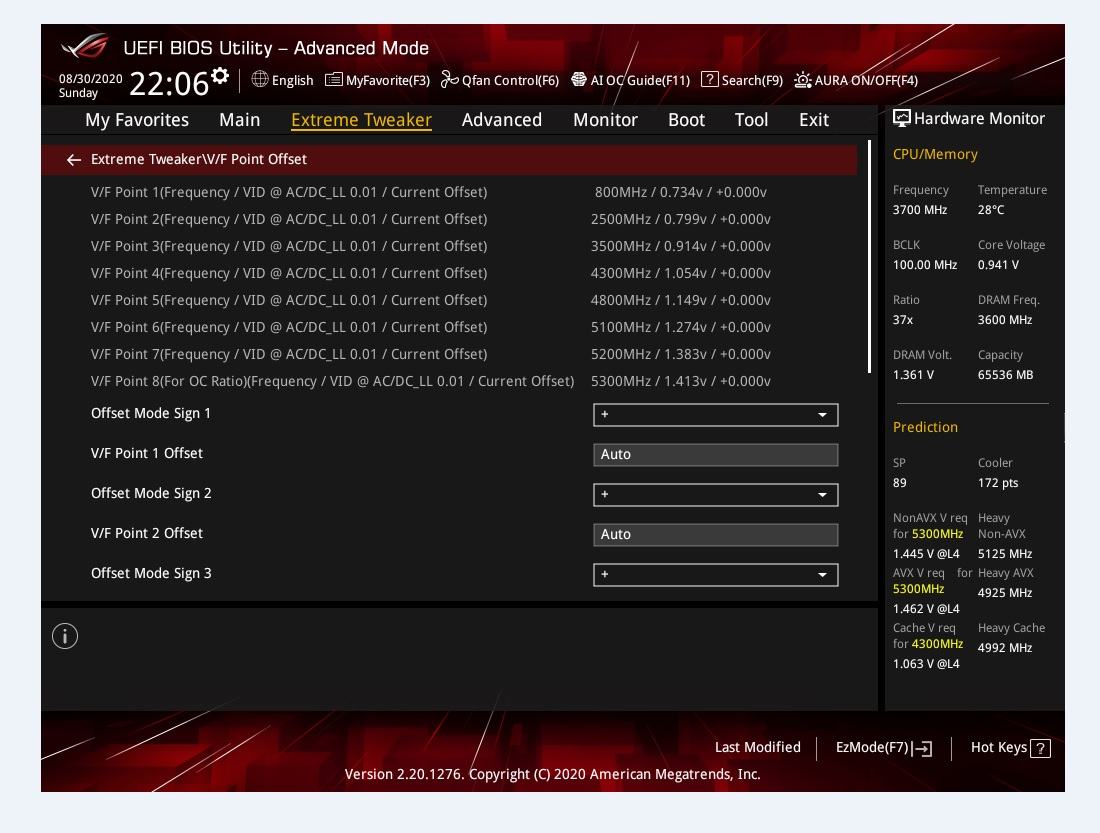Click V/F Point 2 Offset field
The image size is (1100, 833).
point(716,535)
